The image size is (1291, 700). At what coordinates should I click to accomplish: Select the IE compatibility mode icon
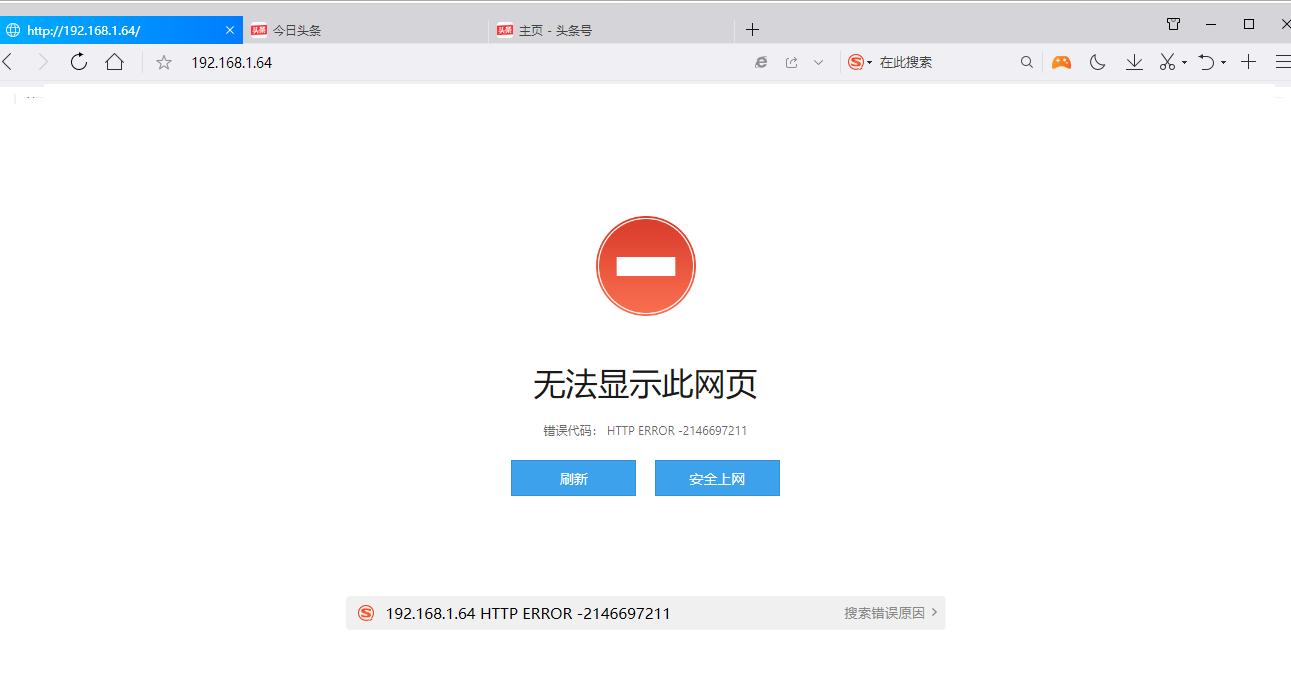coord(761,62)
